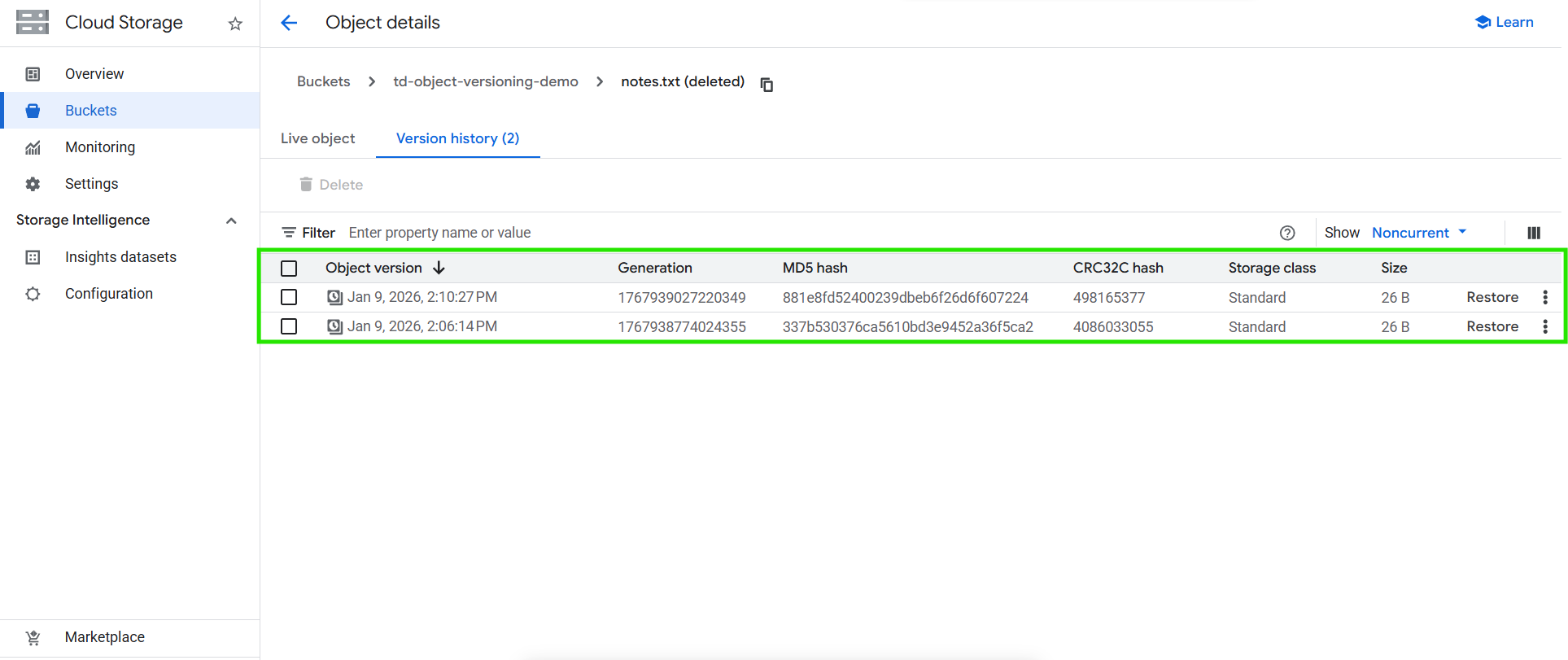Copy the notes.txt object path icon
Image resolution: width=1568 pixels, height=660 pixels.
[767, 84]
